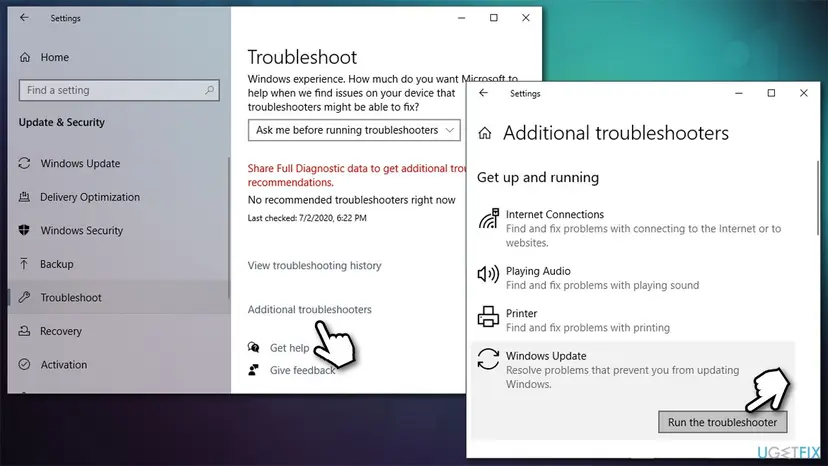Go back in the Troubleshoot Settings window
The width and height of the screenshot is (828, 466).
[24, 17]
